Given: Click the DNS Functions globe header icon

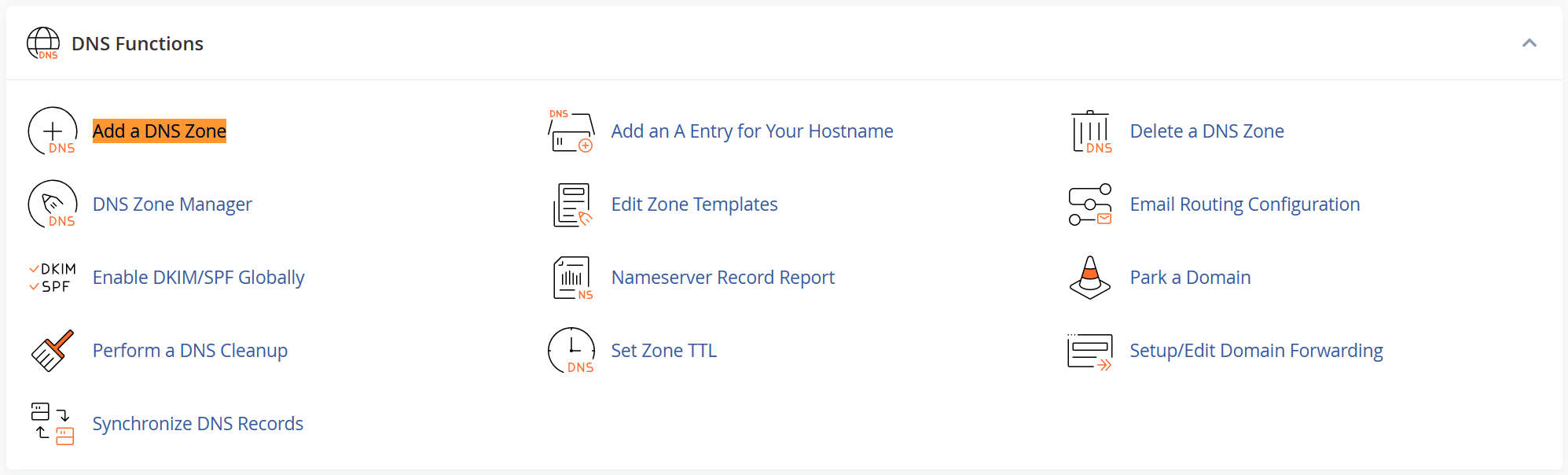Looking at the screenshot, I should [43, 43].
